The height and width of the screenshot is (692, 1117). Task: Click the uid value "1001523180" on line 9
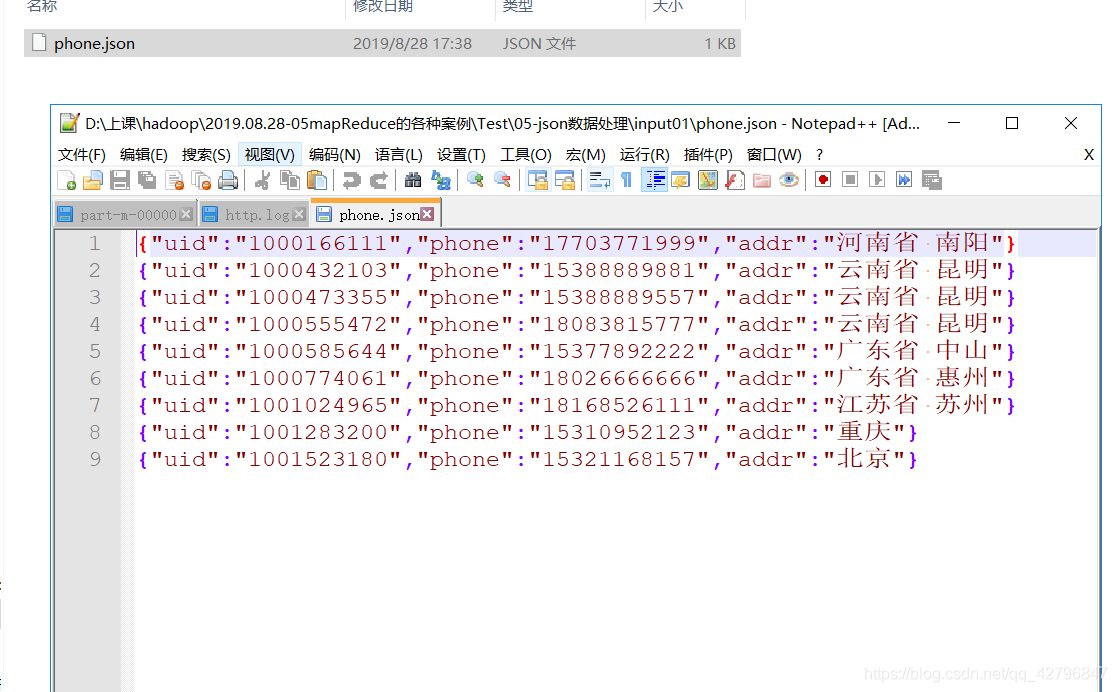click(318, 459)
